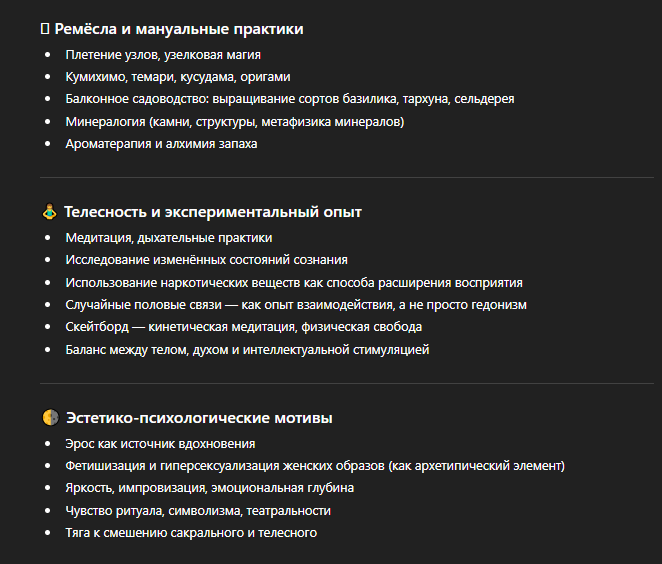The height and width of the screenshot is (564, 662).
Task: Select the heading Ремёсла и мануальные практики
Action: click(x=179, y=29)
